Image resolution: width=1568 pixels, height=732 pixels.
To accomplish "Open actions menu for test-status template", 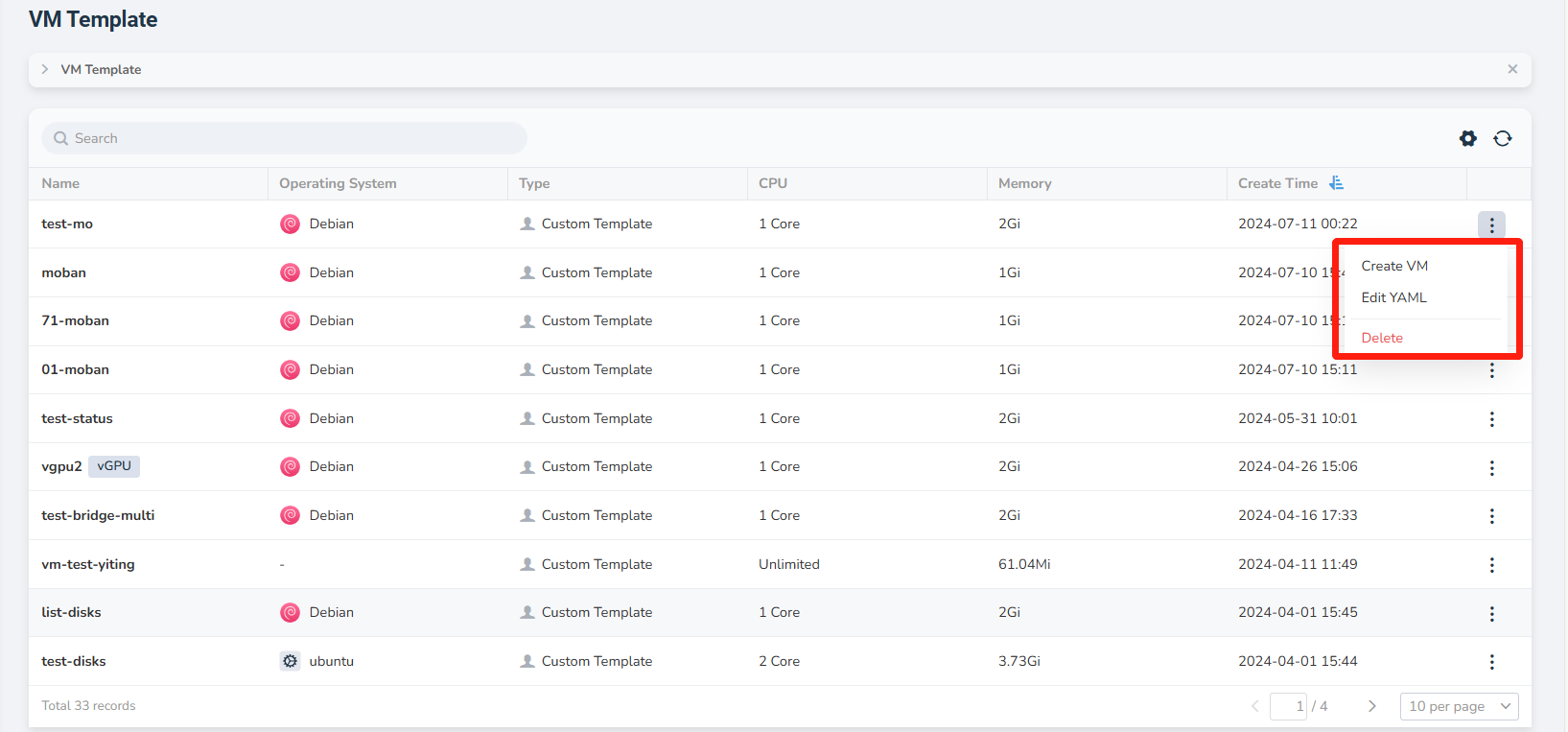I will [x=1491, y=419].
